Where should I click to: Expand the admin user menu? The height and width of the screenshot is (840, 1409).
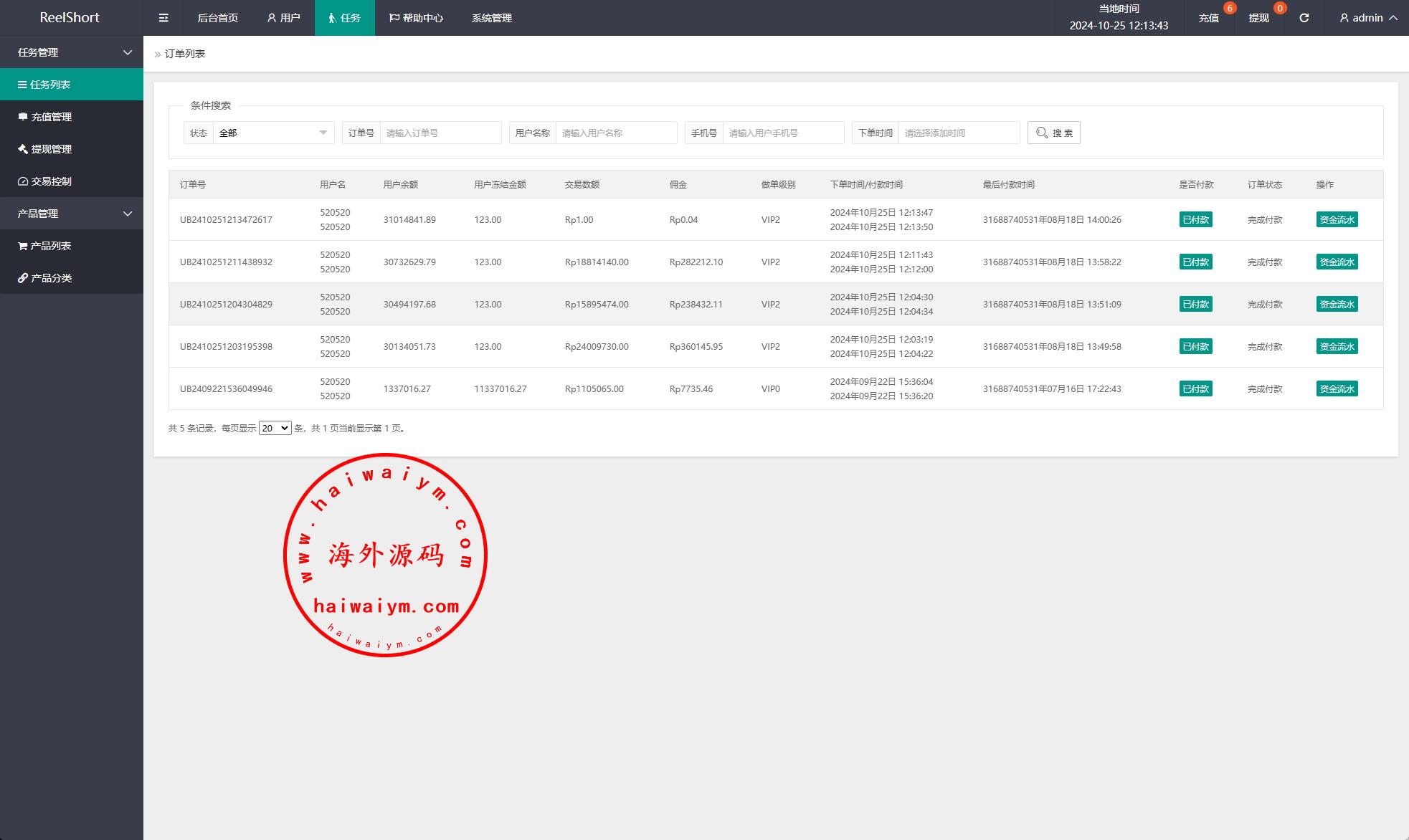coord(1368,18)
